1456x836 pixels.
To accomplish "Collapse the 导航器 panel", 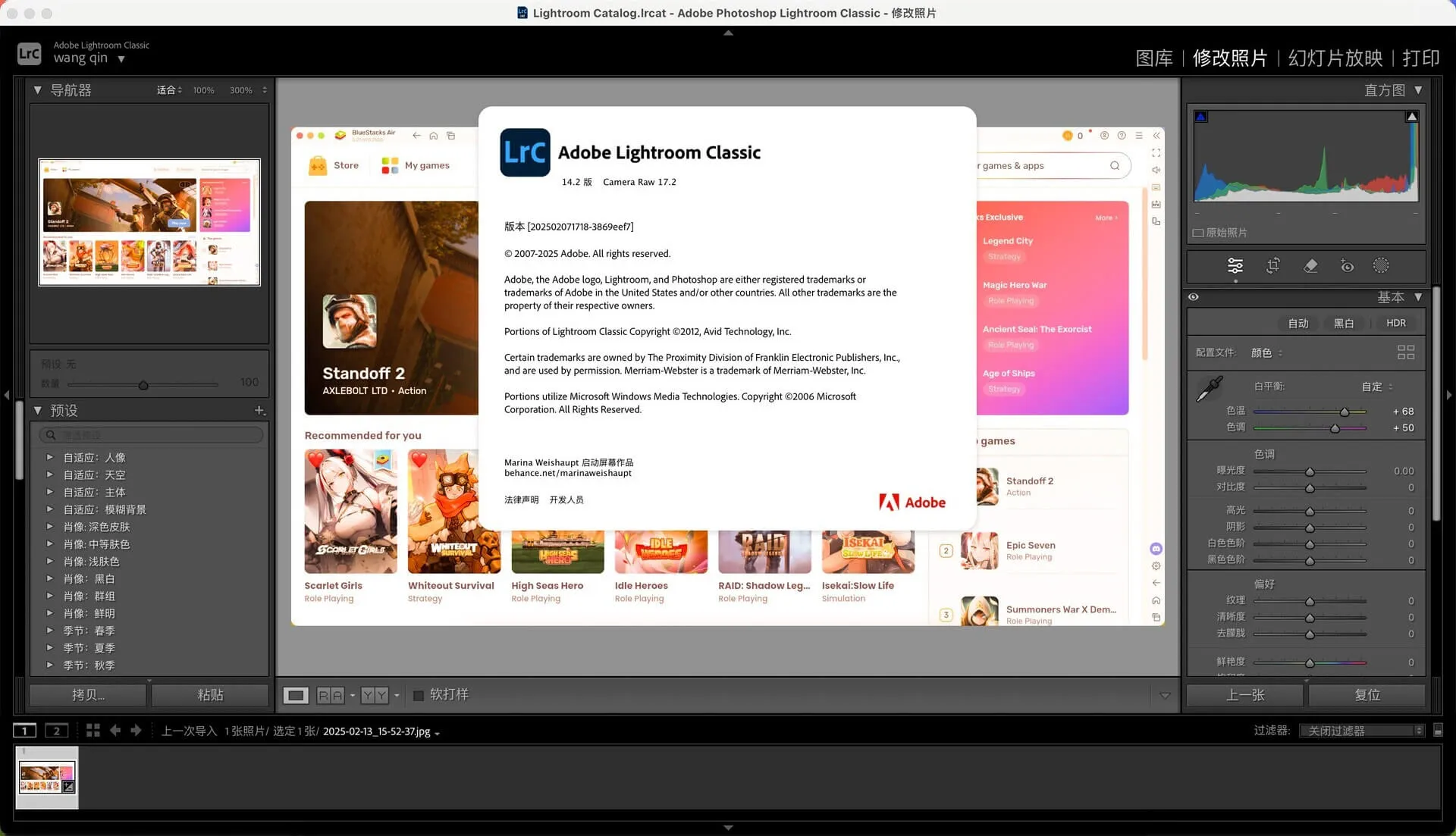I will click(37, 90).
